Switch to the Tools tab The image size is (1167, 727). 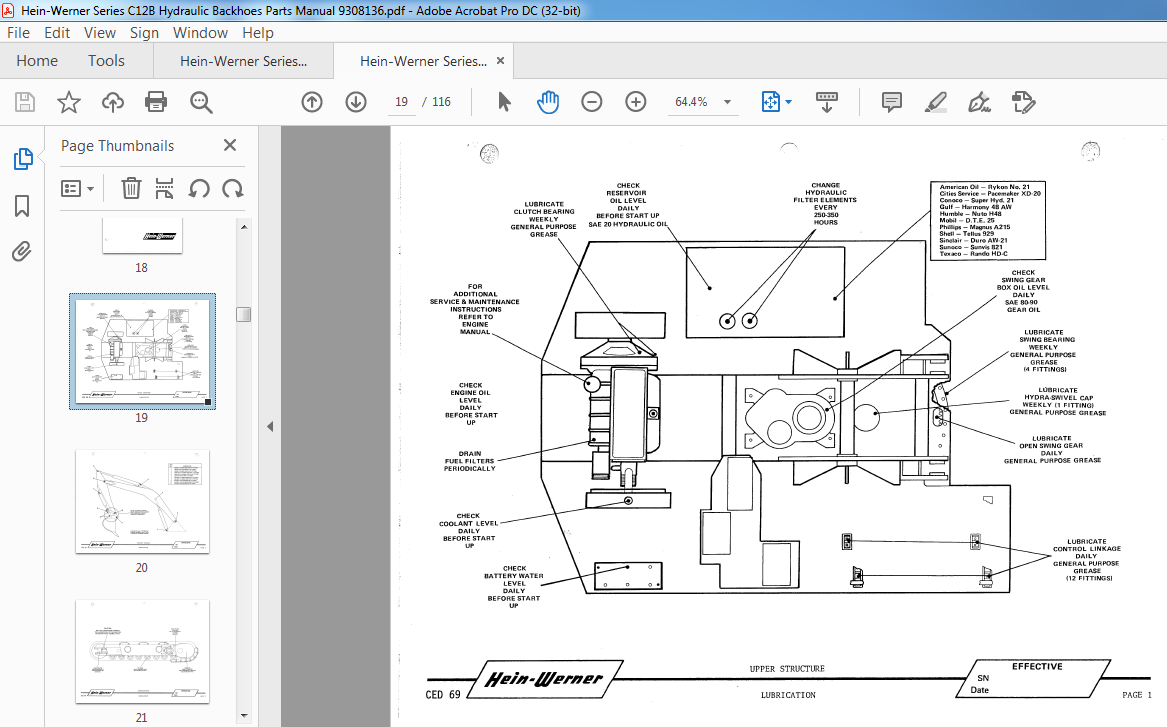click(x=106, y=61)
